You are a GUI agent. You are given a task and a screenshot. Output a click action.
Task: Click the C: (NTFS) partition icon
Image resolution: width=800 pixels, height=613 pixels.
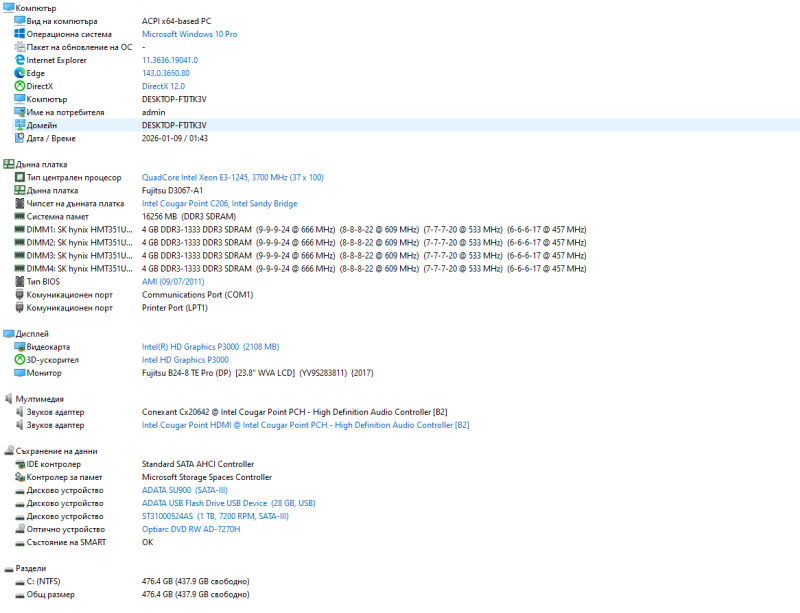[19, 581]
